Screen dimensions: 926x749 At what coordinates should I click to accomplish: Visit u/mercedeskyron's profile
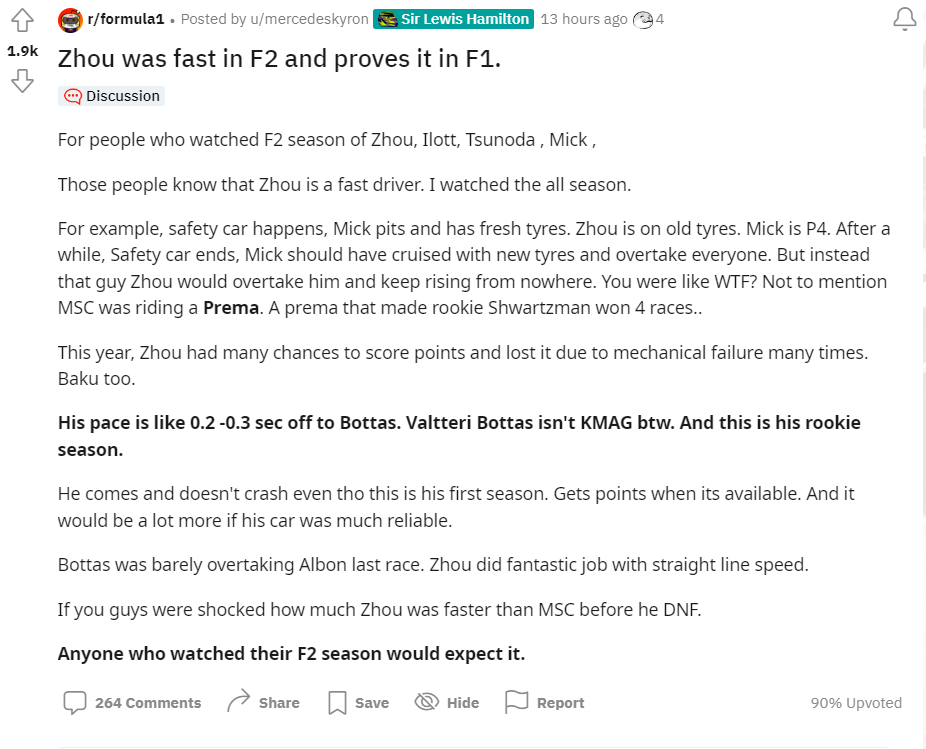pos(309,19)
